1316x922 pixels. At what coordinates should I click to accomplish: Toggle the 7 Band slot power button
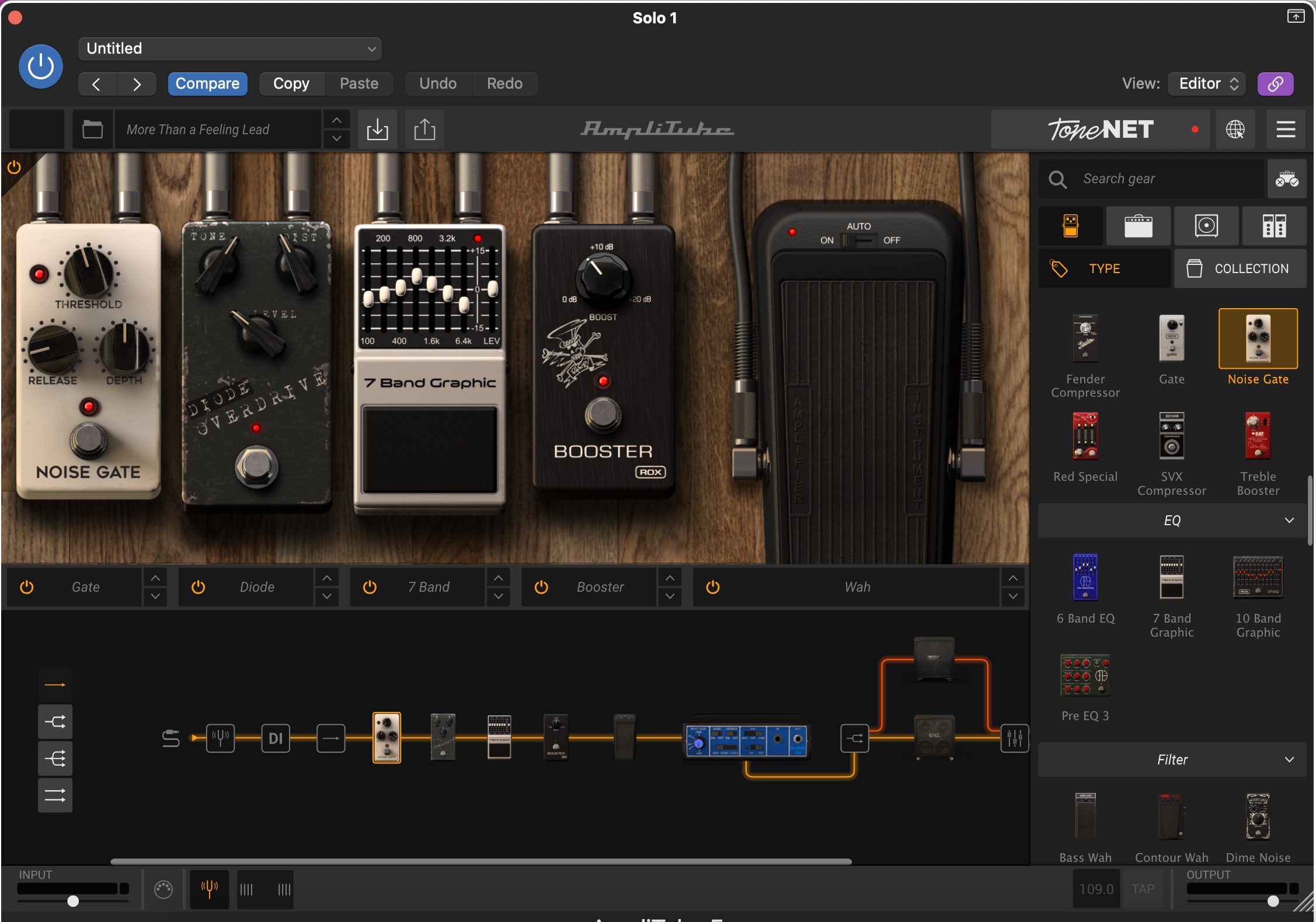370,587
